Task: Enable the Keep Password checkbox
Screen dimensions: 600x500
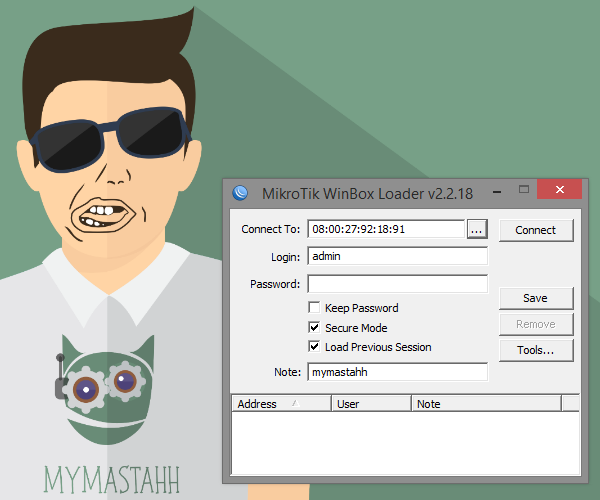Action: coord(314,308)
